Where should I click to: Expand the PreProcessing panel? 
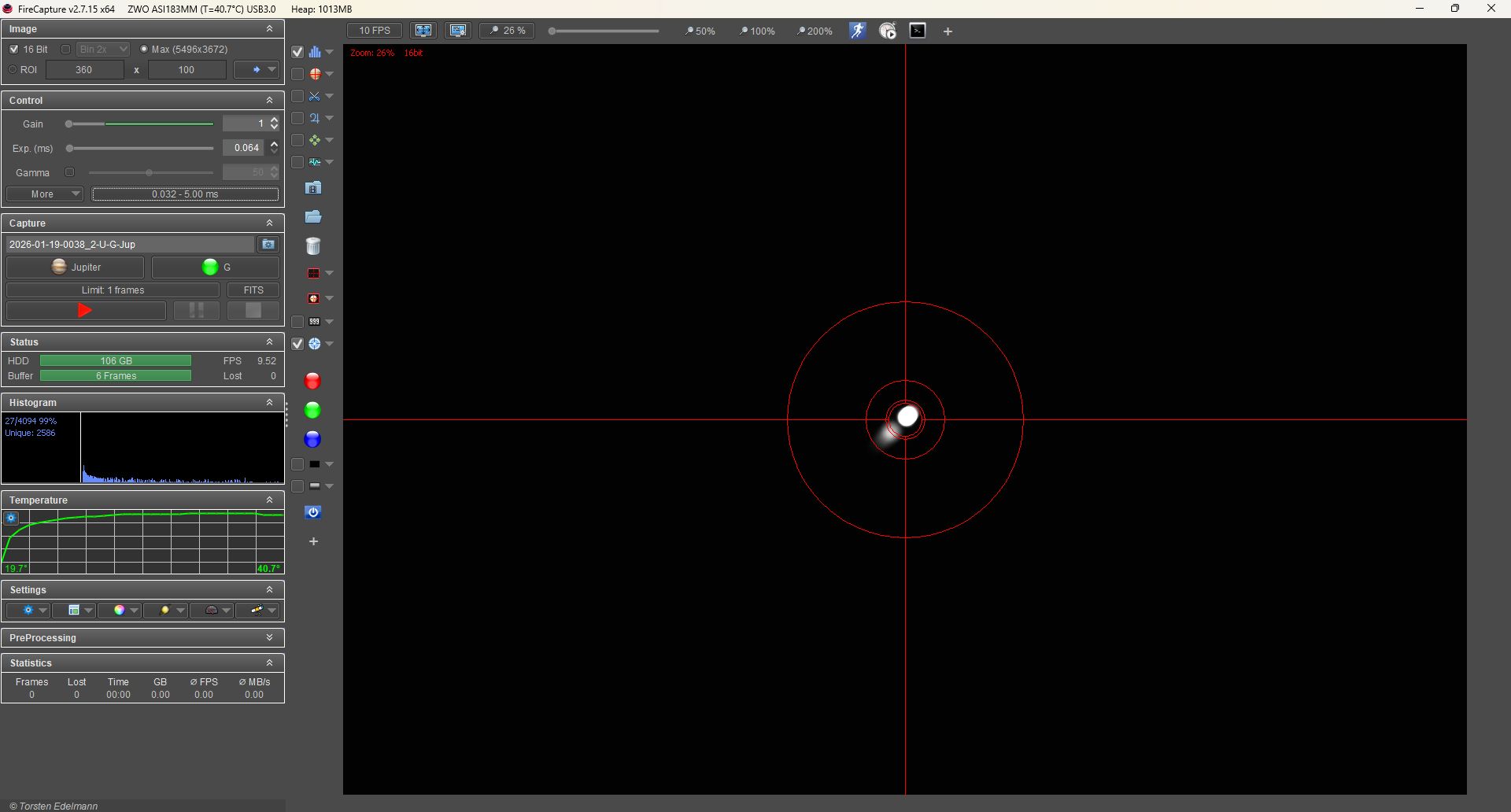[269, 638]
